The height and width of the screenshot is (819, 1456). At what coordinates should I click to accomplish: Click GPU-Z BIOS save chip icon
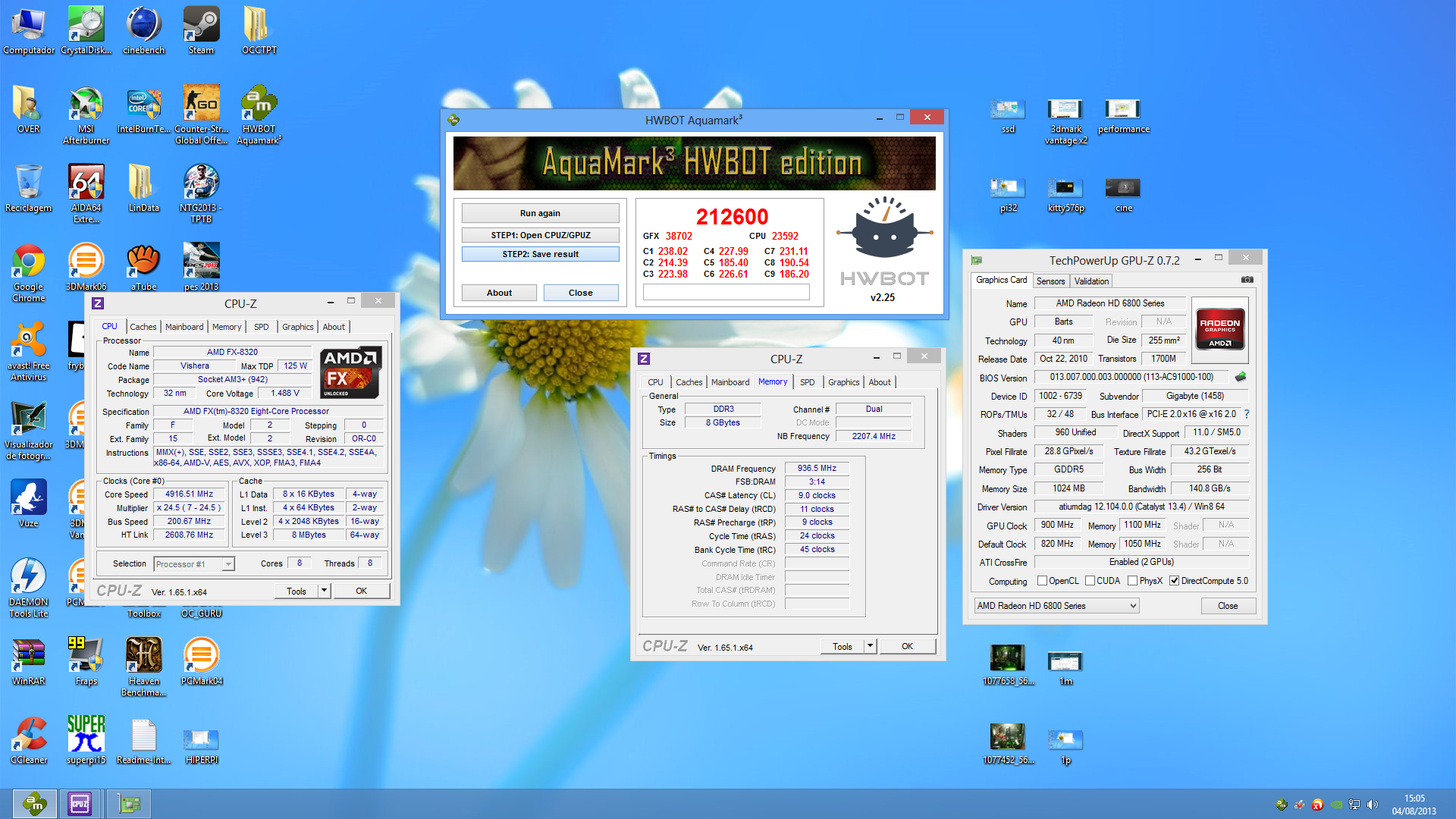pyautogui.click(x=1241, y=377)
